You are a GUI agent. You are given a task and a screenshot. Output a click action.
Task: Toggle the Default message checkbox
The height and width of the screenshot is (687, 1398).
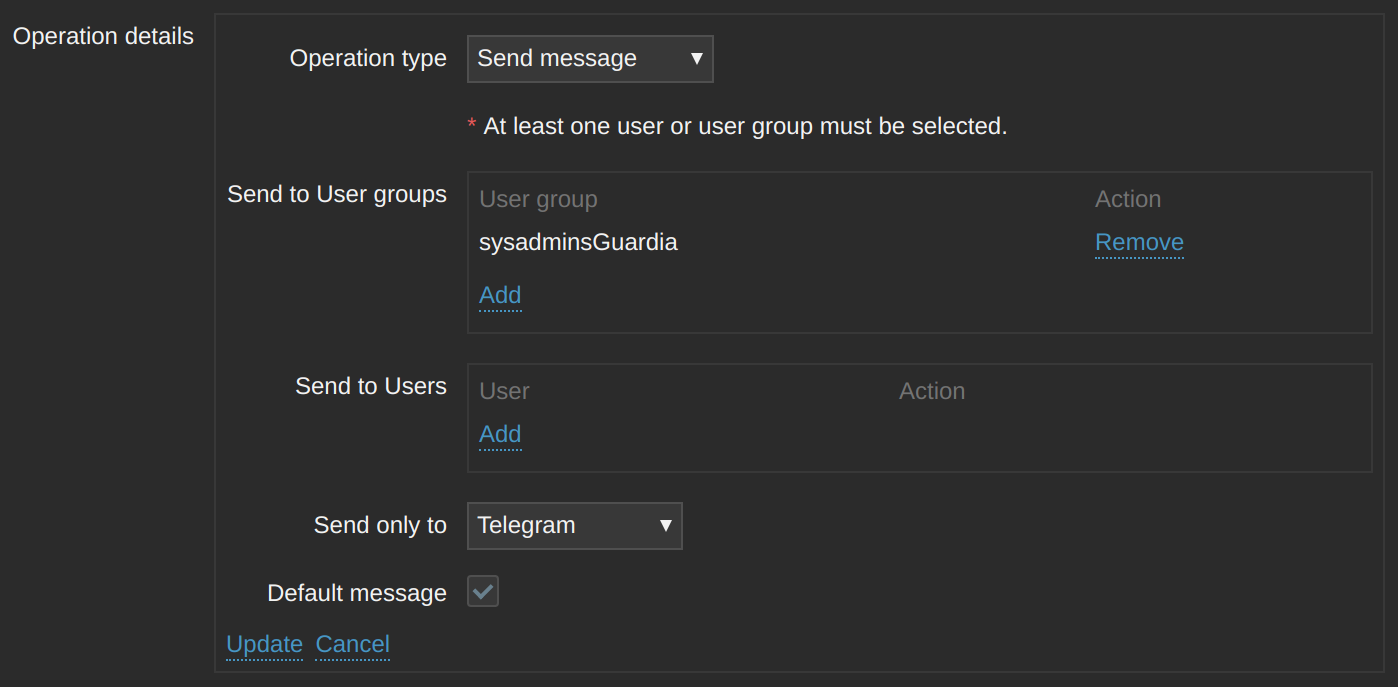point(483,592)
